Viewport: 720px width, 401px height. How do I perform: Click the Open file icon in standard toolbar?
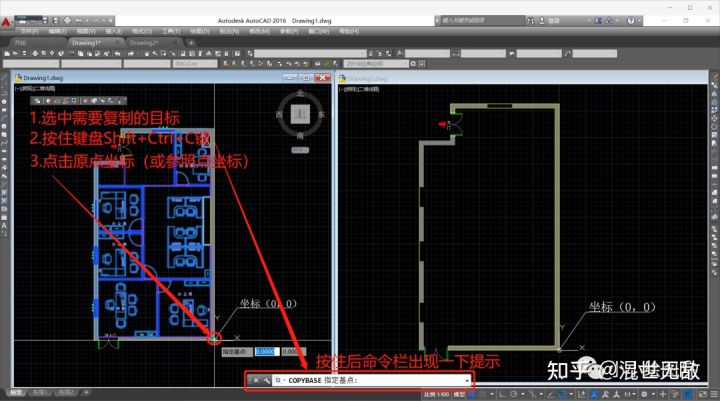pos(15,53)
